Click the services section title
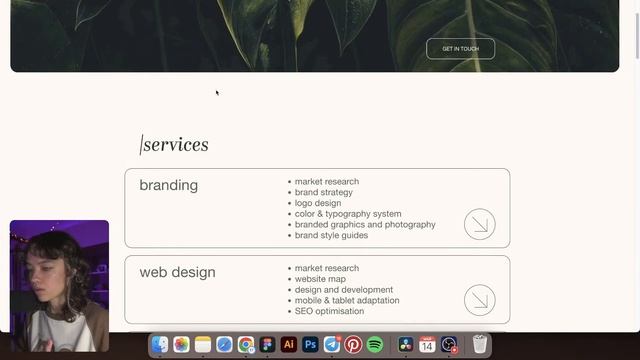This screenshot has width=640, height=360. coord(174,144)
